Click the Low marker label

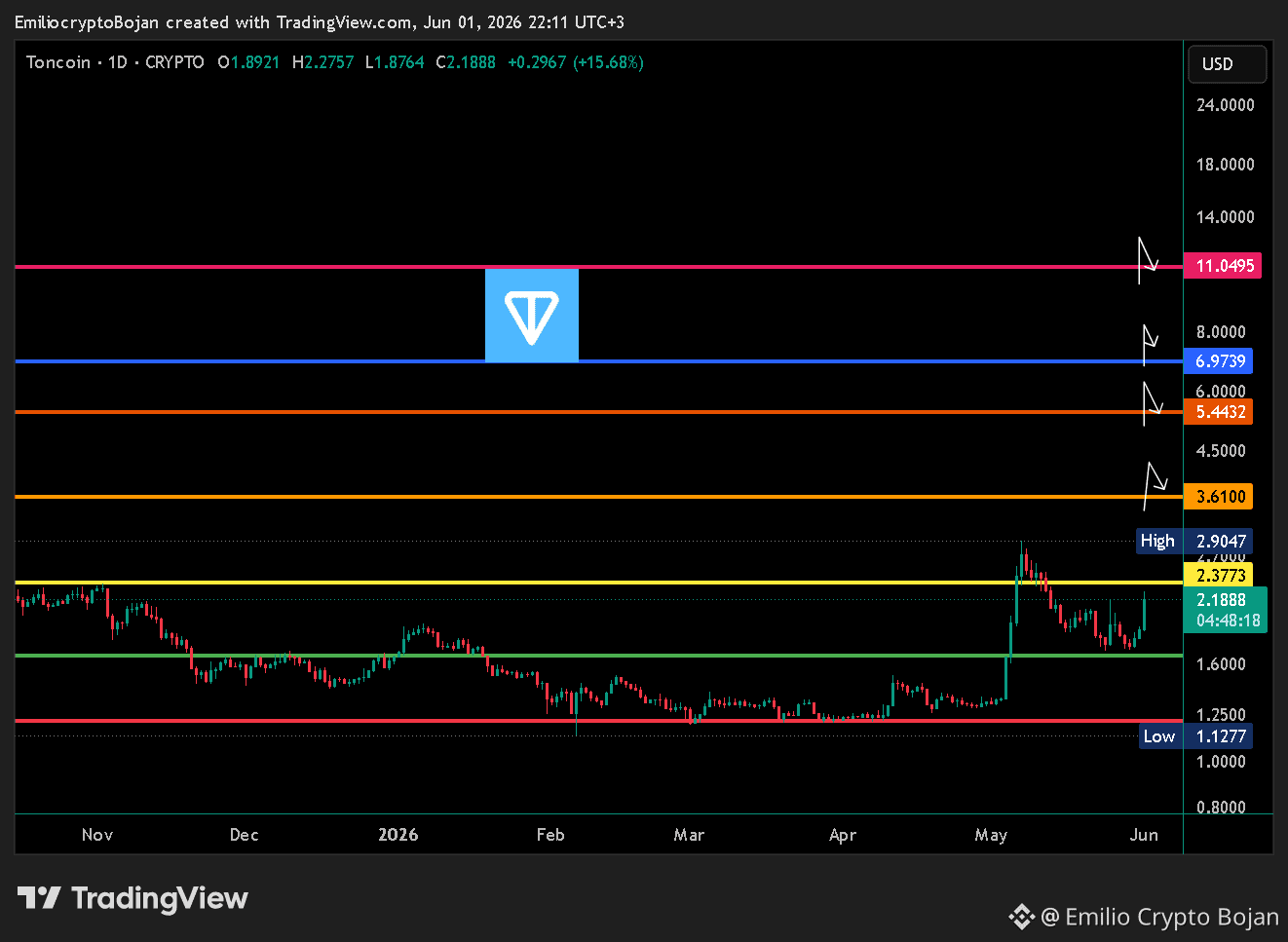coord(1159,736)
